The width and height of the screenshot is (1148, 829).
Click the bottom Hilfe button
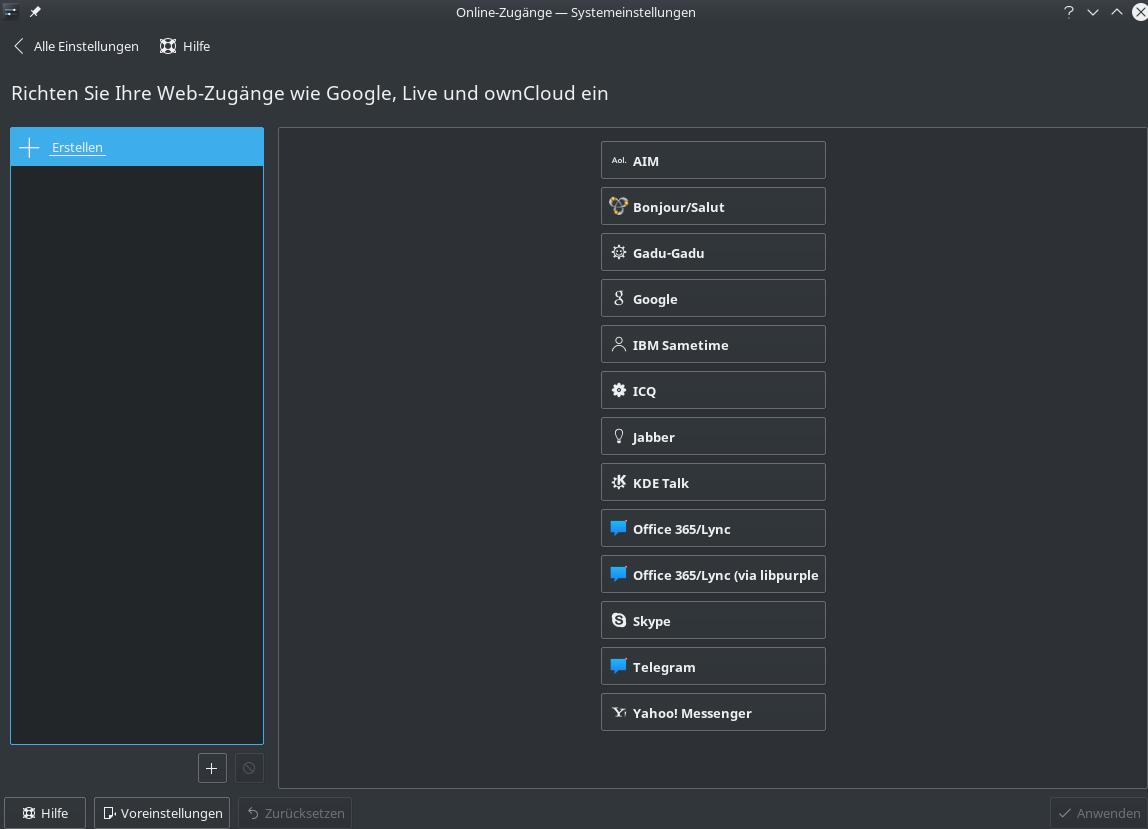(x=45, y=813)
